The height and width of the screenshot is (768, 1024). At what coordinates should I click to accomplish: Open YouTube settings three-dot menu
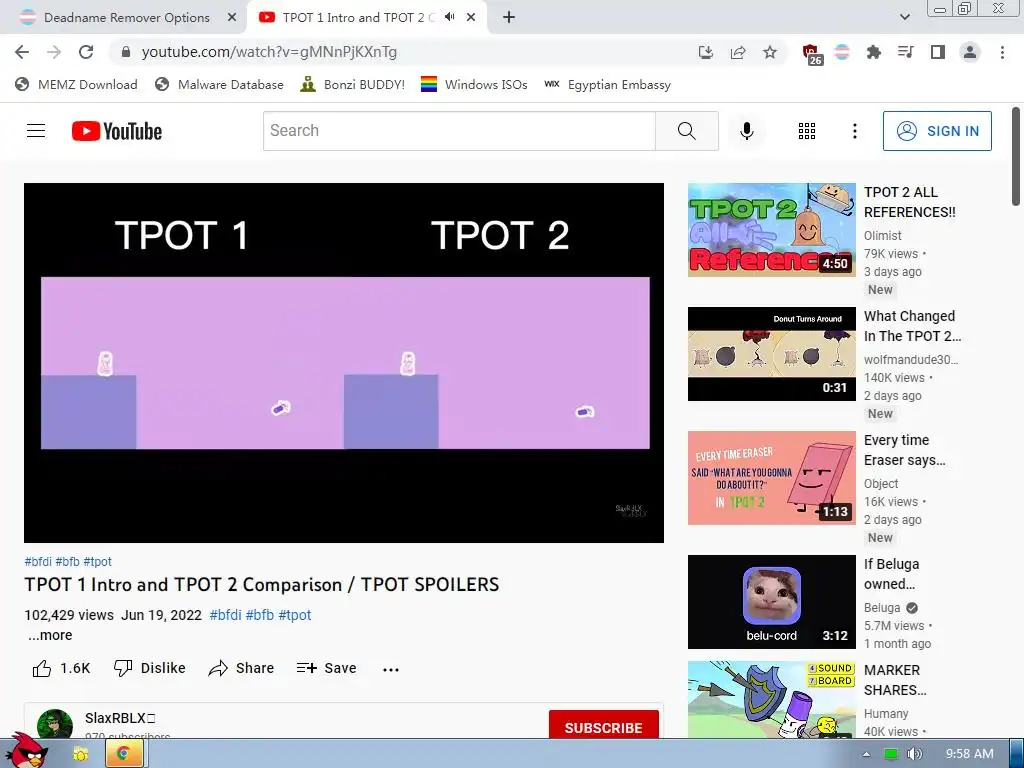pyautogui.click(x=854, y=131)
